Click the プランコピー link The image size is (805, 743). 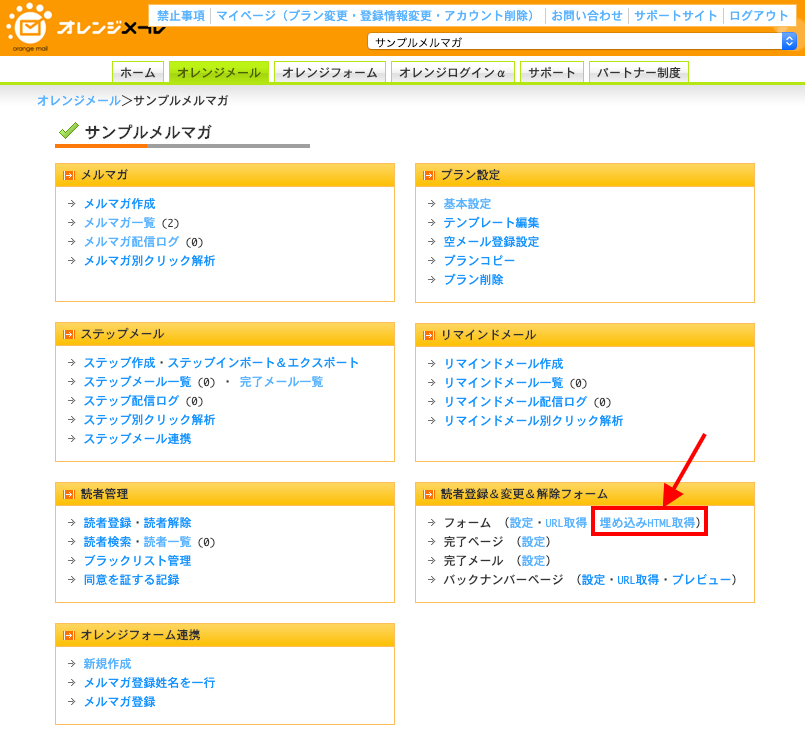pyautogui.click(x=479, y=261)
